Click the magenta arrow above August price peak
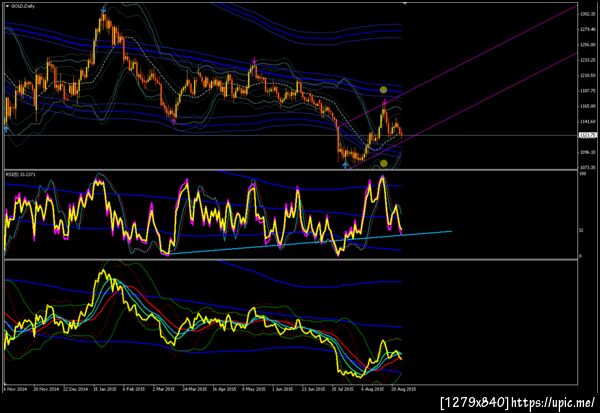The height and width of the screenshot is (413, 600). [385, 102]
